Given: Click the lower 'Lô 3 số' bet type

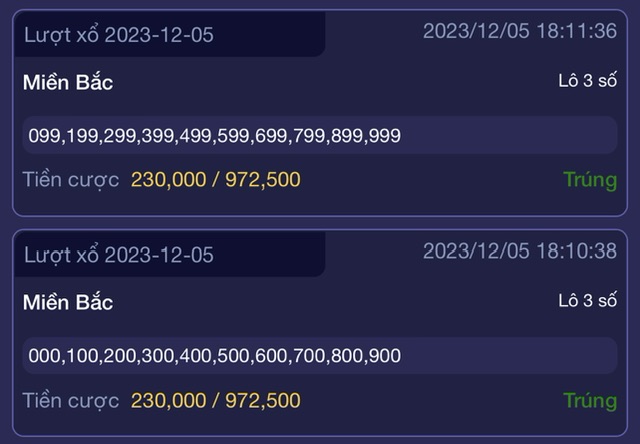Looking at the screenshot, I should coord(588,301).
